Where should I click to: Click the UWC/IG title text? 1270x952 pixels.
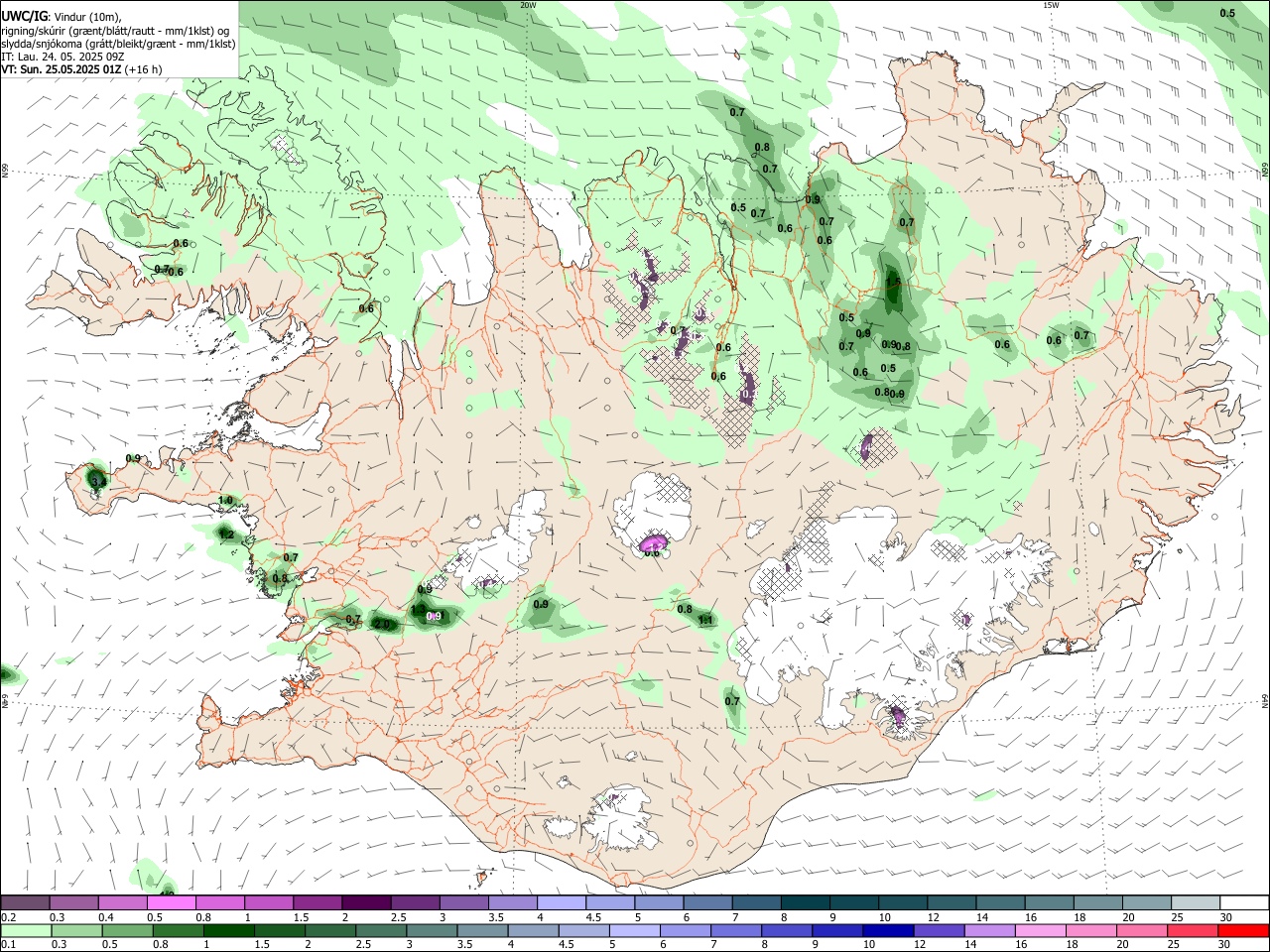coord(24,17)
